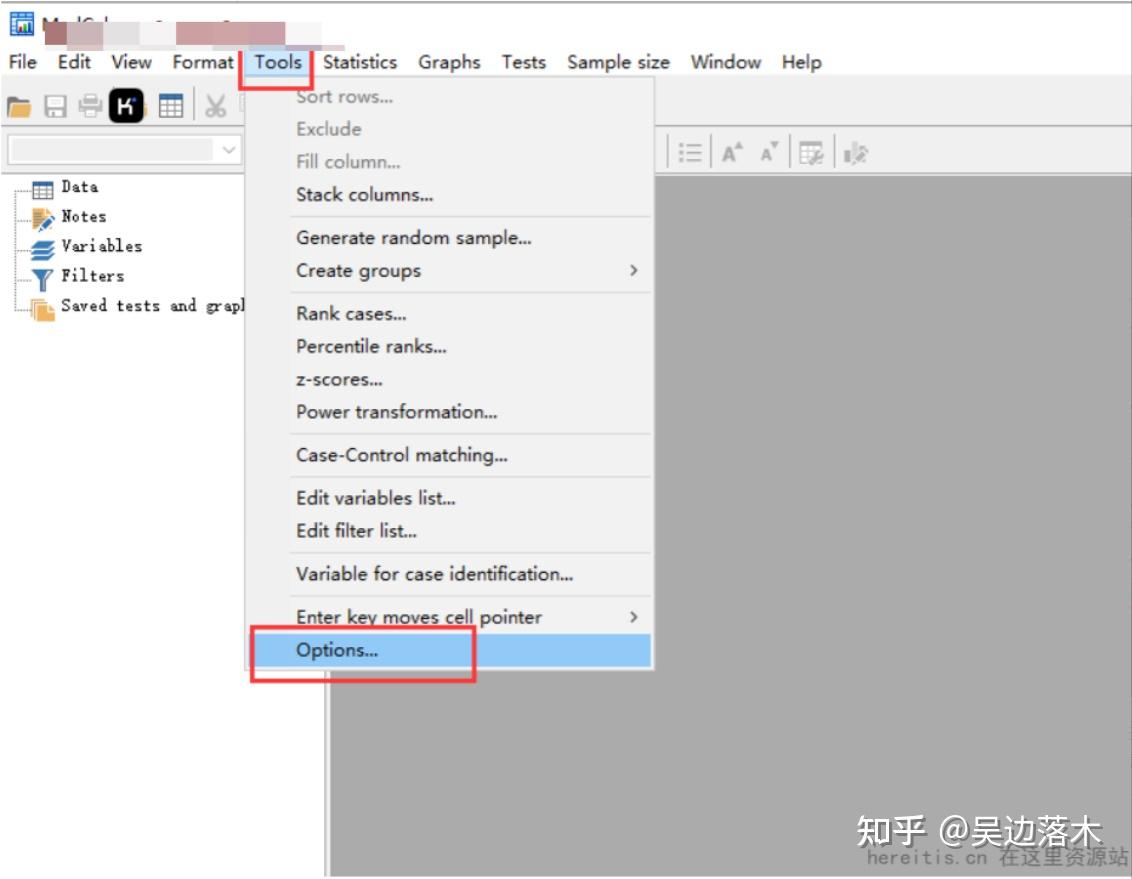This screenshot has height=879, width=1132.
Task: Open a file using the folder icon
Action: [18, 107]
